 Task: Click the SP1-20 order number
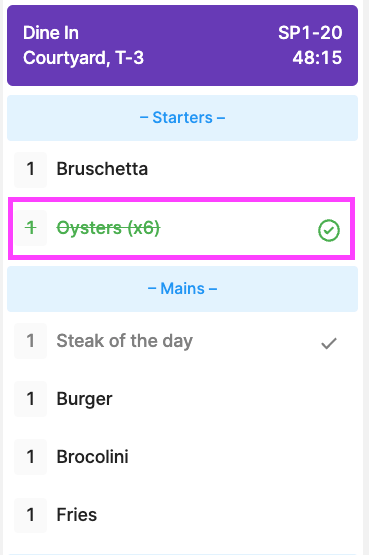(310, 33)
